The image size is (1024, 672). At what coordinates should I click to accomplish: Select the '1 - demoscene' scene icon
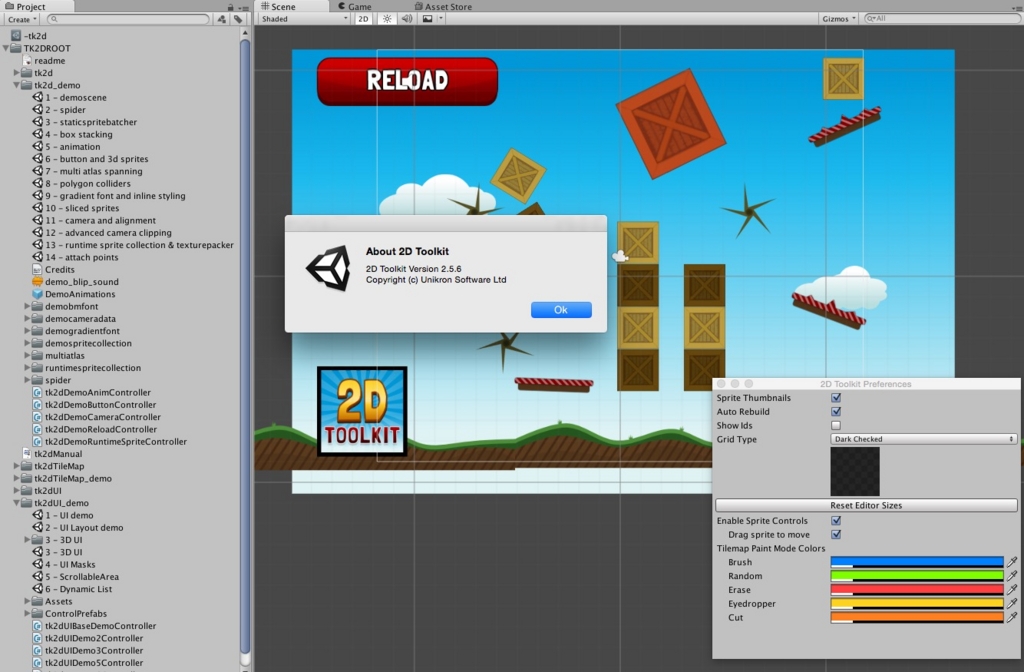[x=38, y=97]
